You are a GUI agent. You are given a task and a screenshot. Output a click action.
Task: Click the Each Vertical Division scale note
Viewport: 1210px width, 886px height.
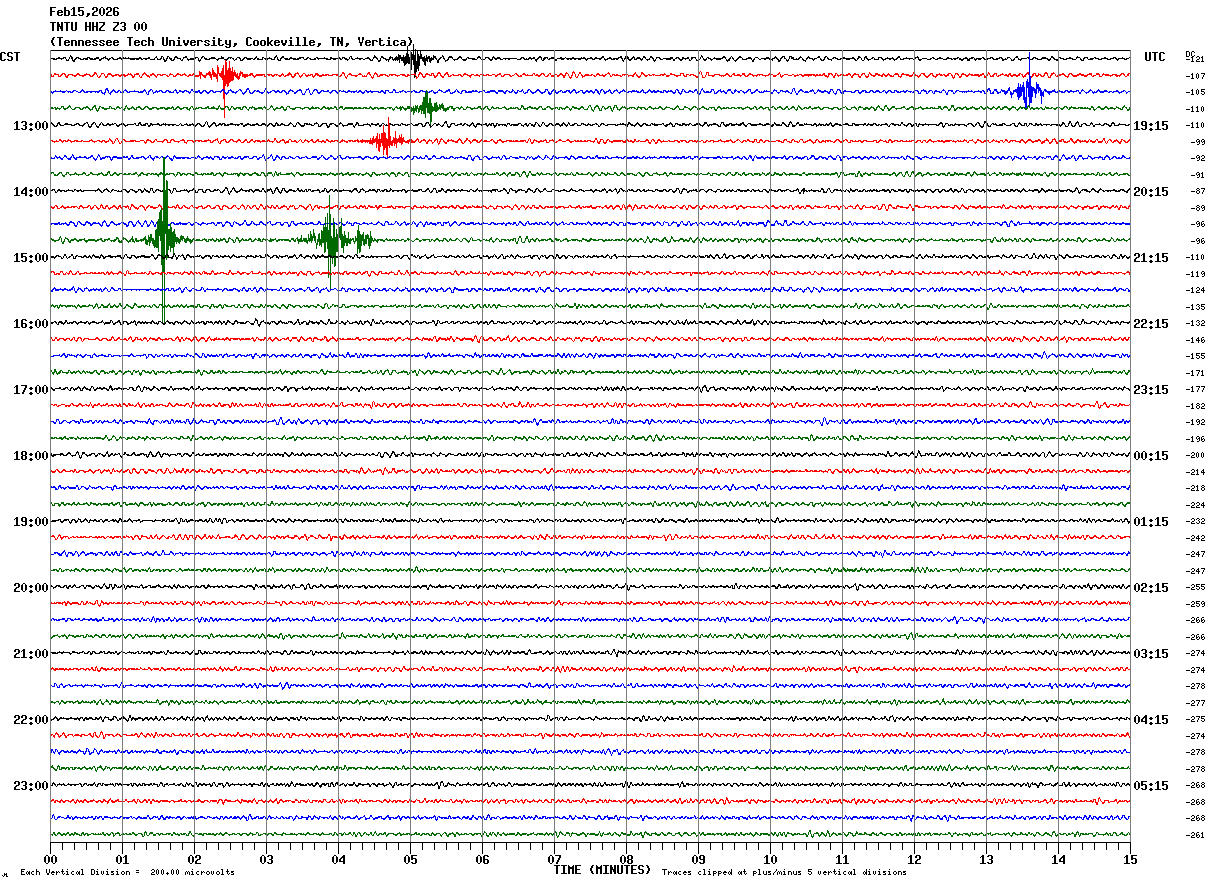click(x=128, y=873)
